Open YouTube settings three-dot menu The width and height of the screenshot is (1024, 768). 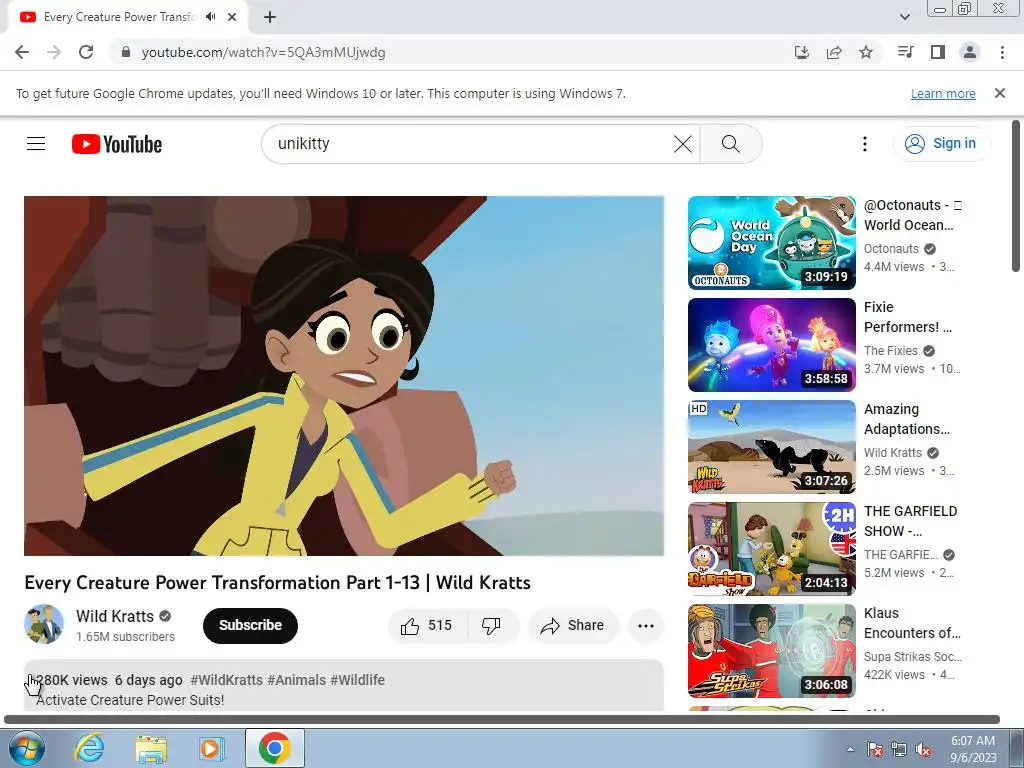[865, 144]
